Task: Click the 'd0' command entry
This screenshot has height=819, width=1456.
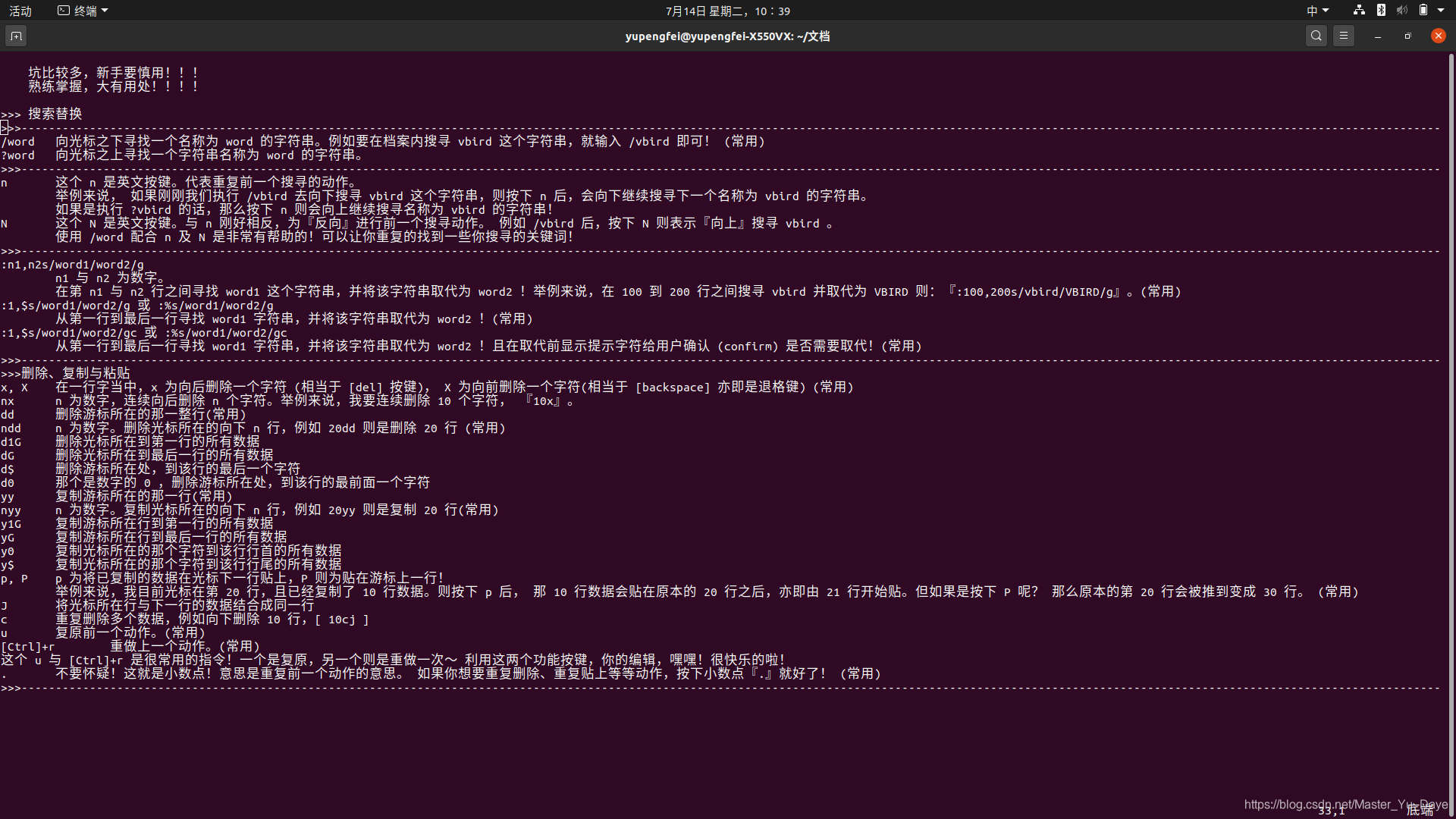Action: point(8,483)
